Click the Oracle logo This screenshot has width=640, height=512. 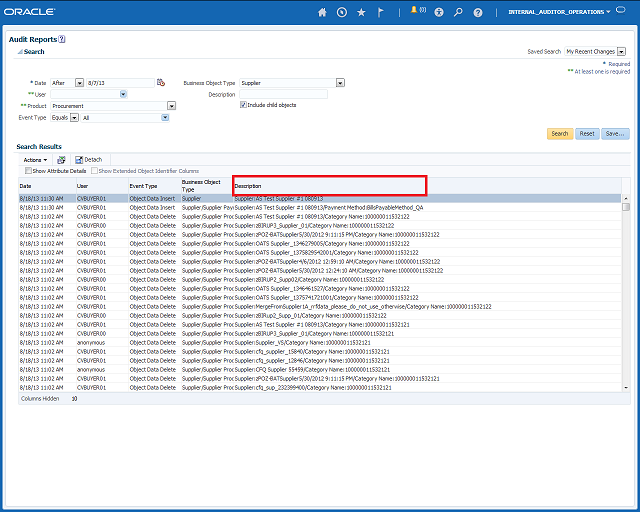[x=29, y=12]
